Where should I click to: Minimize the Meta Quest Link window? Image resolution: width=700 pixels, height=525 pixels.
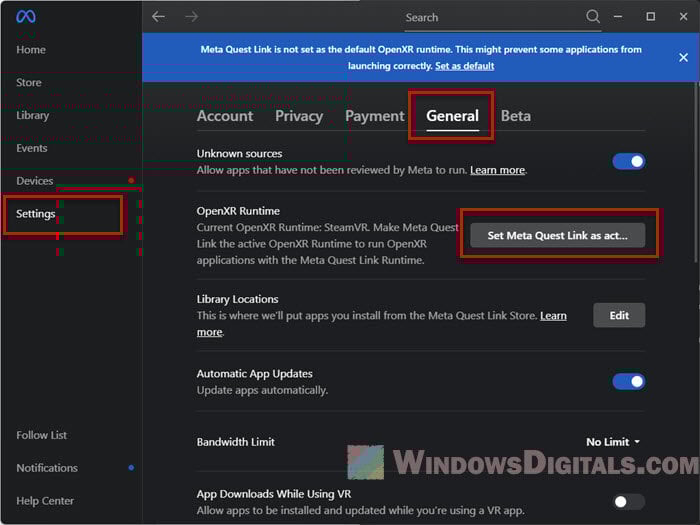point(618,17)
